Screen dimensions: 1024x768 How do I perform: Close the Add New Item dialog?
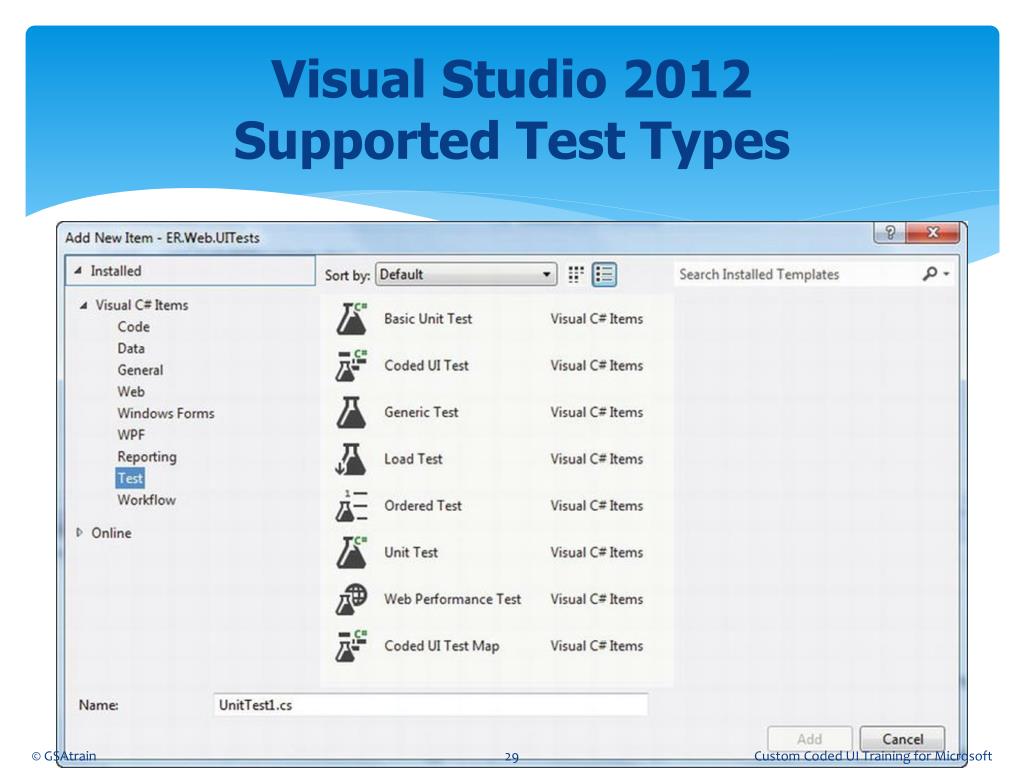[933, 232]
